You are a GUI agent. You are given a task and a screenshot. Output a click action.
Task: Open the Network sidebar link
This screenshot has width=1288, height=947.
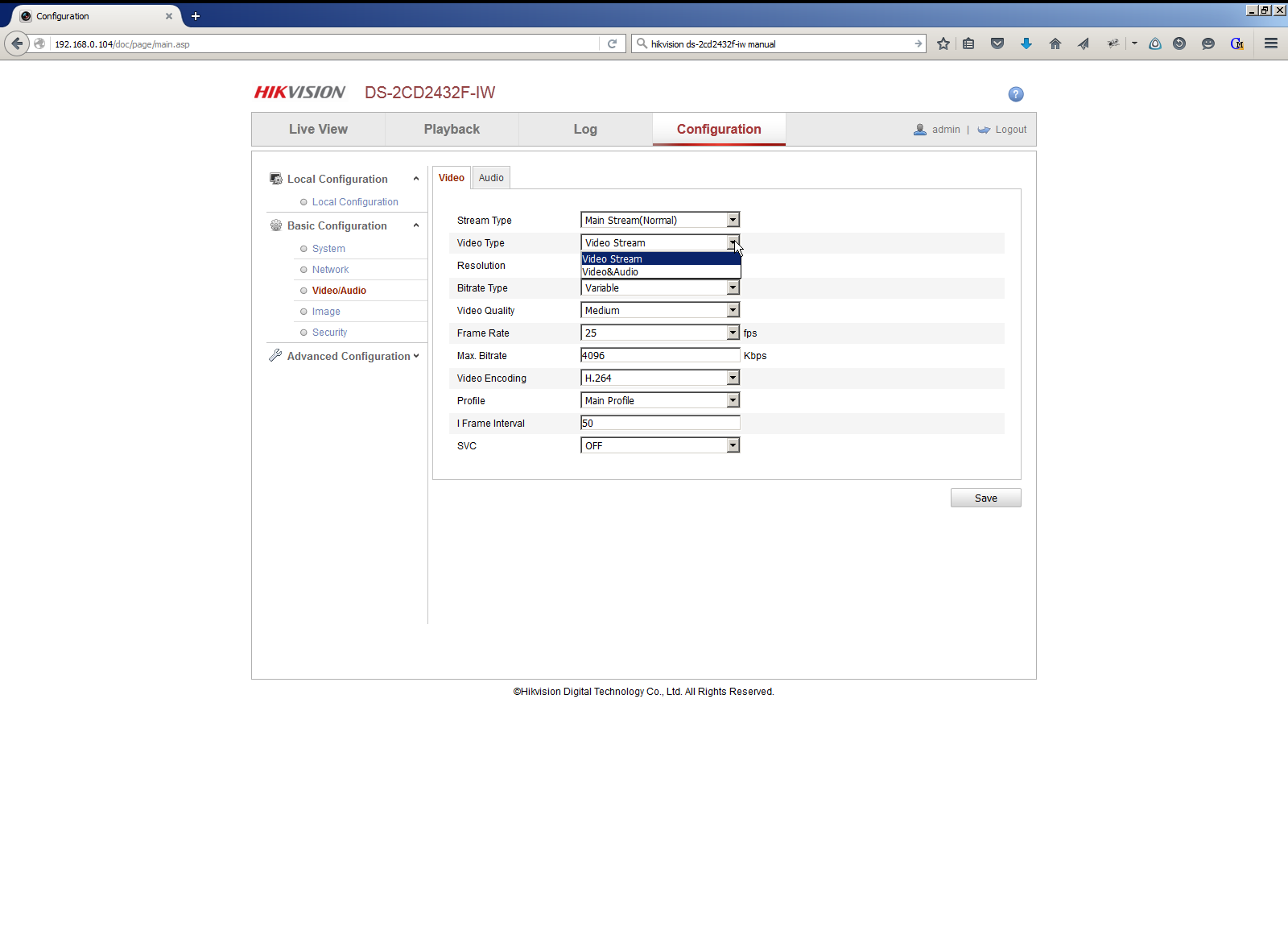click(330, 270)
